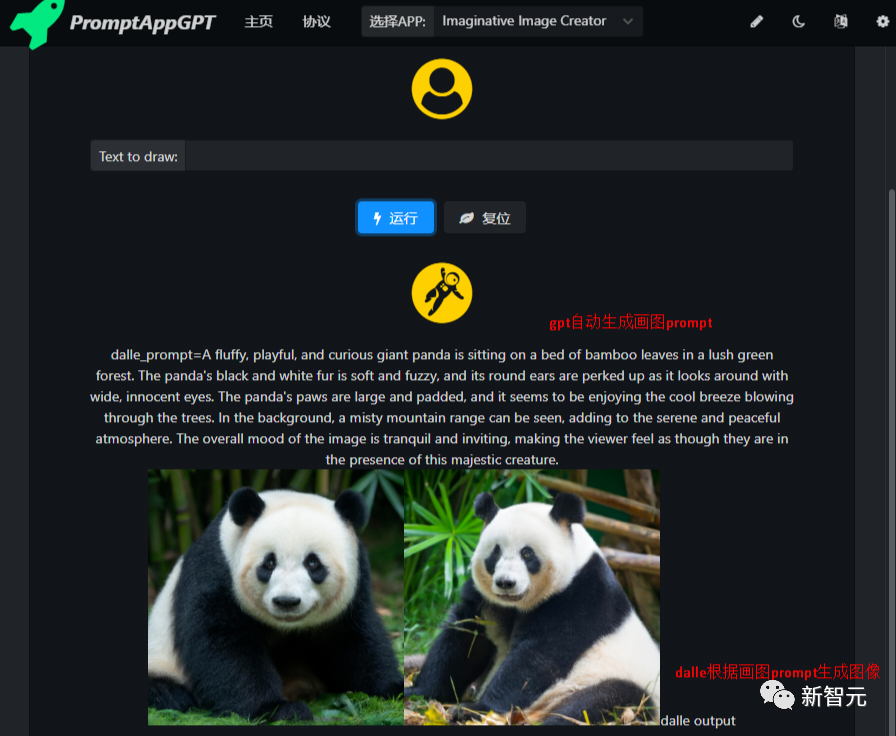Click the Text to draw input field
This screenshot has width=896, height=736.
[490, 155]
